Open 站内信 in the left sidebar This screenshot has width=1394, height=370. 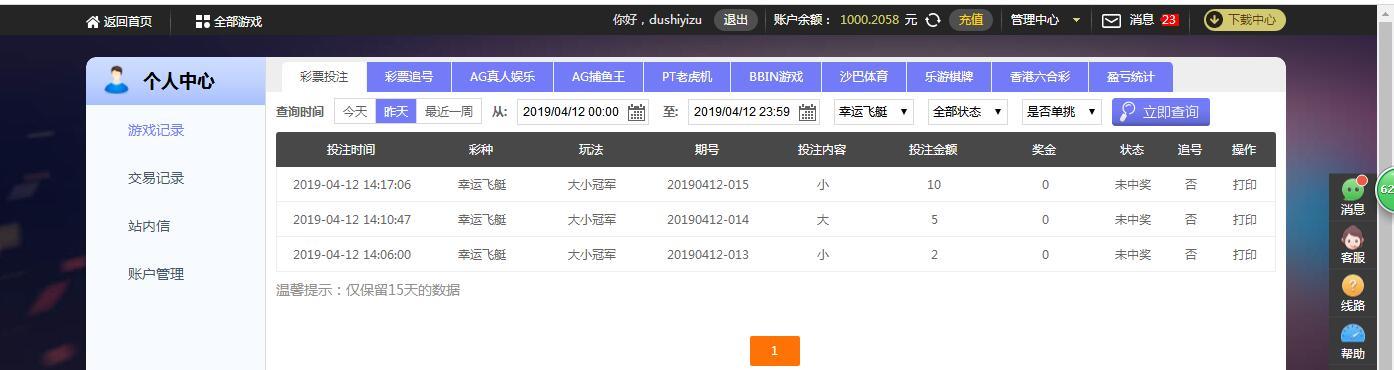pos(149,226)
